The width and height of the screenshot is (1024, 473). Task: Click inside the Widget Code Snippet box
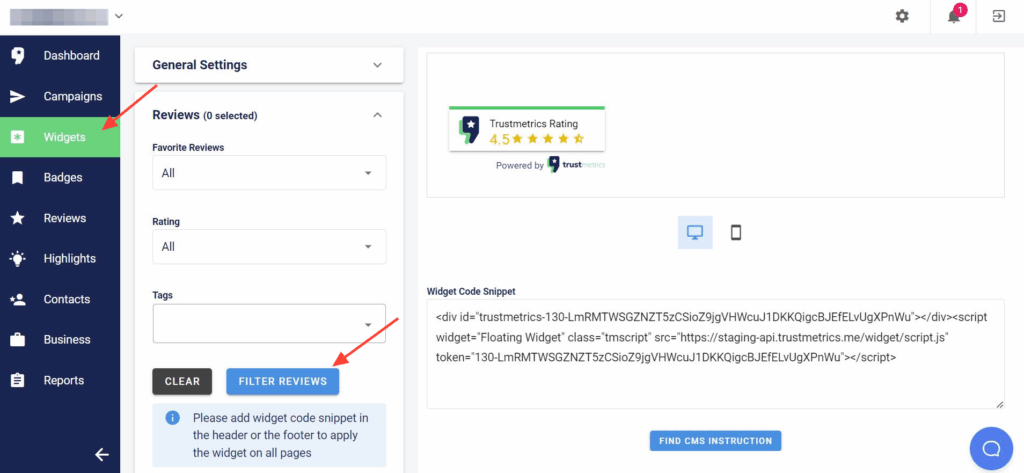[715, 354]
